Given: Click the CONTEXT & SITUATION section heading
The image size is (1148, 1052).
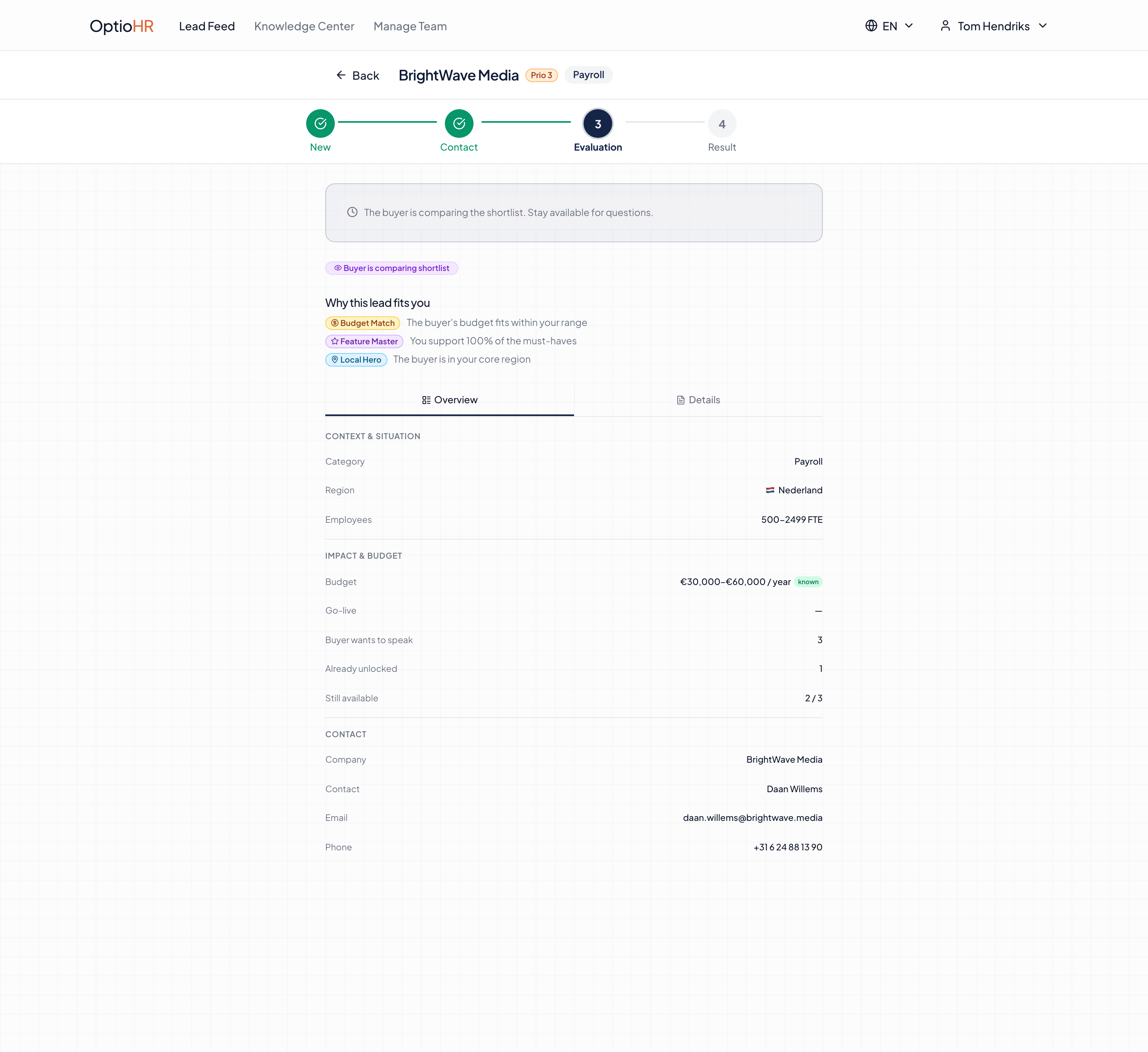Looking at the screenshot, I should pyautogui.click(x=372, y=436).
